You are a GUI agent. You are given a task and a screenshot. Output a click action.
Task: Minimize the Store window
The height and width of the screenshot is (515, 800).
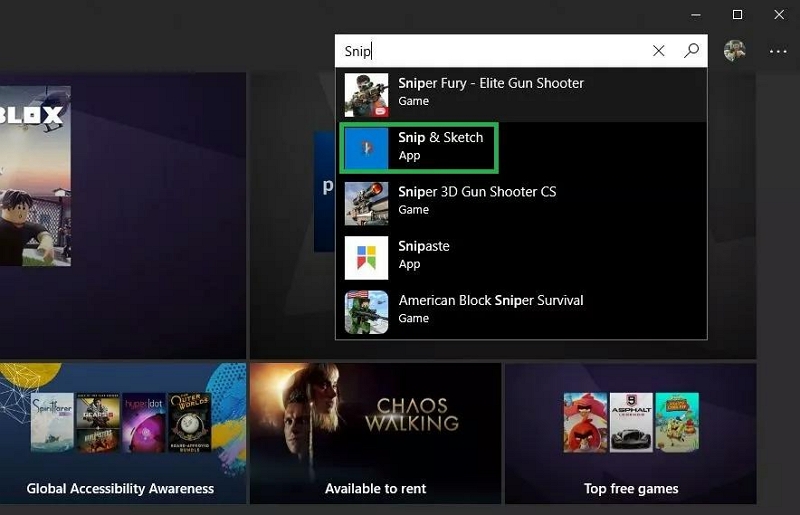click(695, 15)
